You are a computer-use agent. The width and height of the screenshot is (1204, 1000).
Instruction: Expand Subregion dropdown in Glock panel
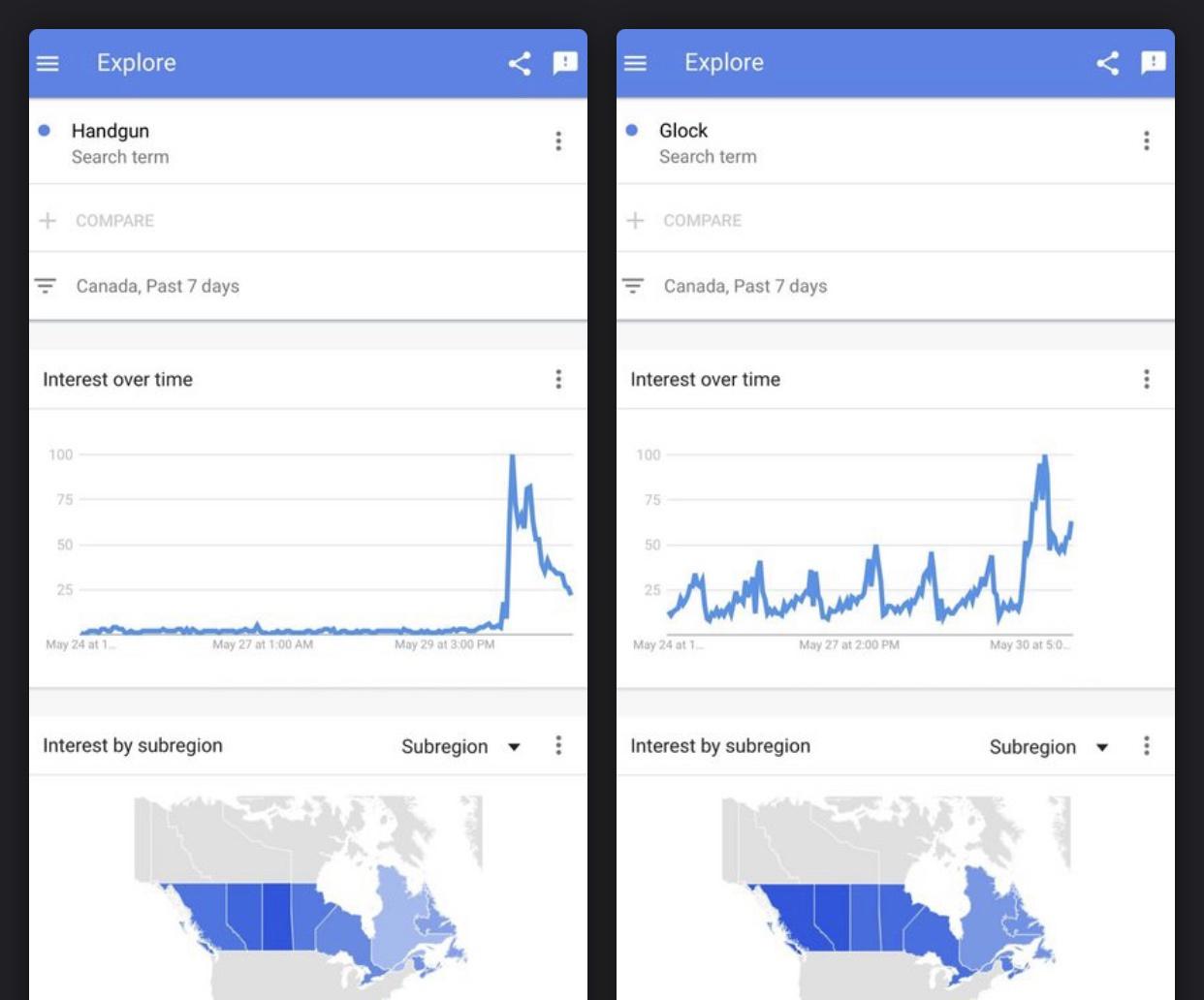click(1048, 746)
